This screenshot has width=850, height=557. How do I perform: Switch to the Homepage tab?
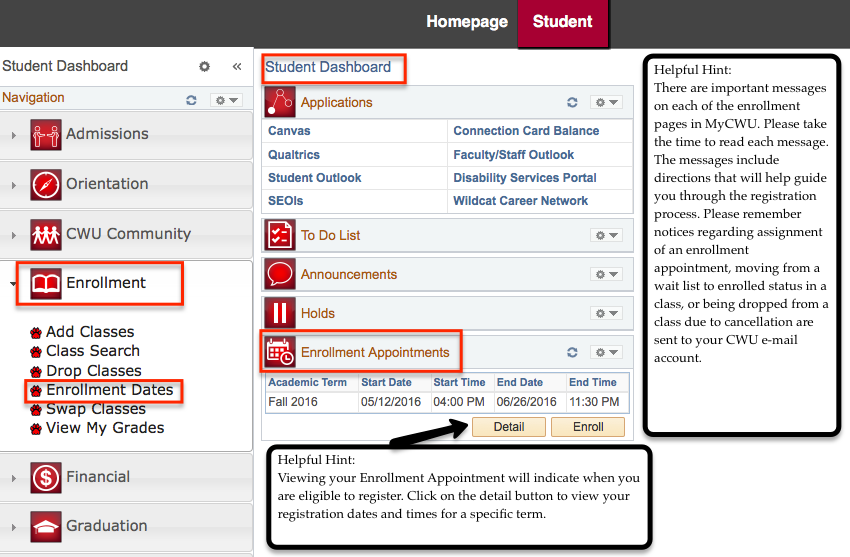tap(466, 22)
